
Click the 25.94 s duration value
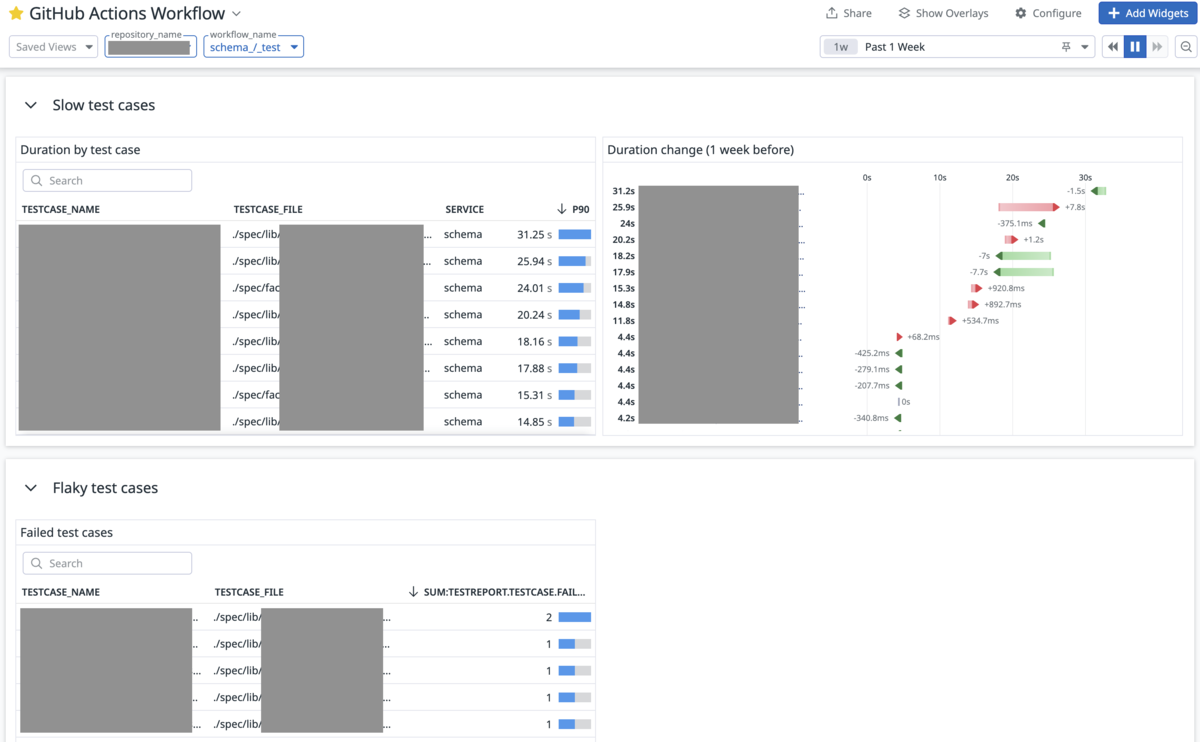tap(534, 261)
